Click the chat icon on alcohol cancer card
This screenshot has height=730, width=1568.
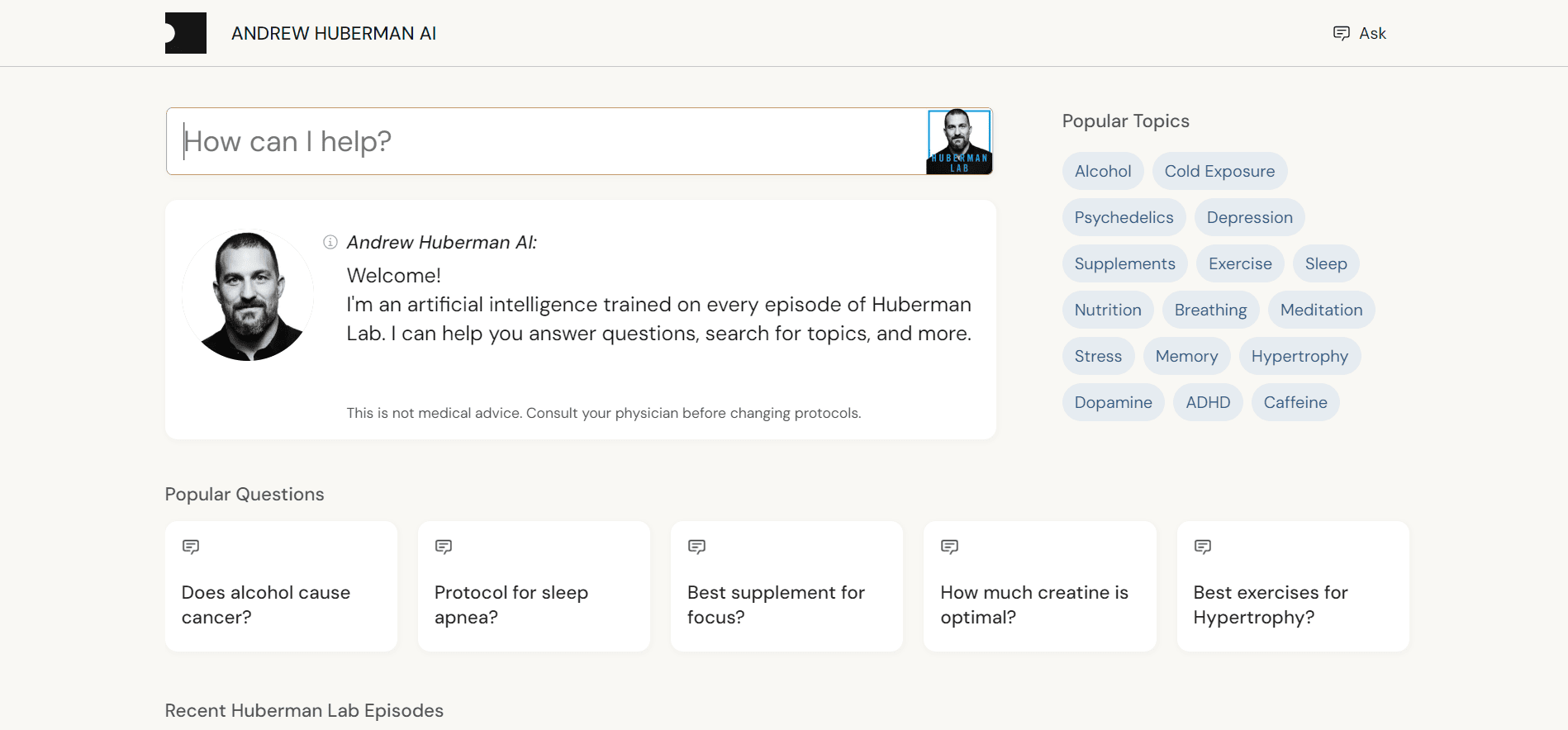[191, 547]
